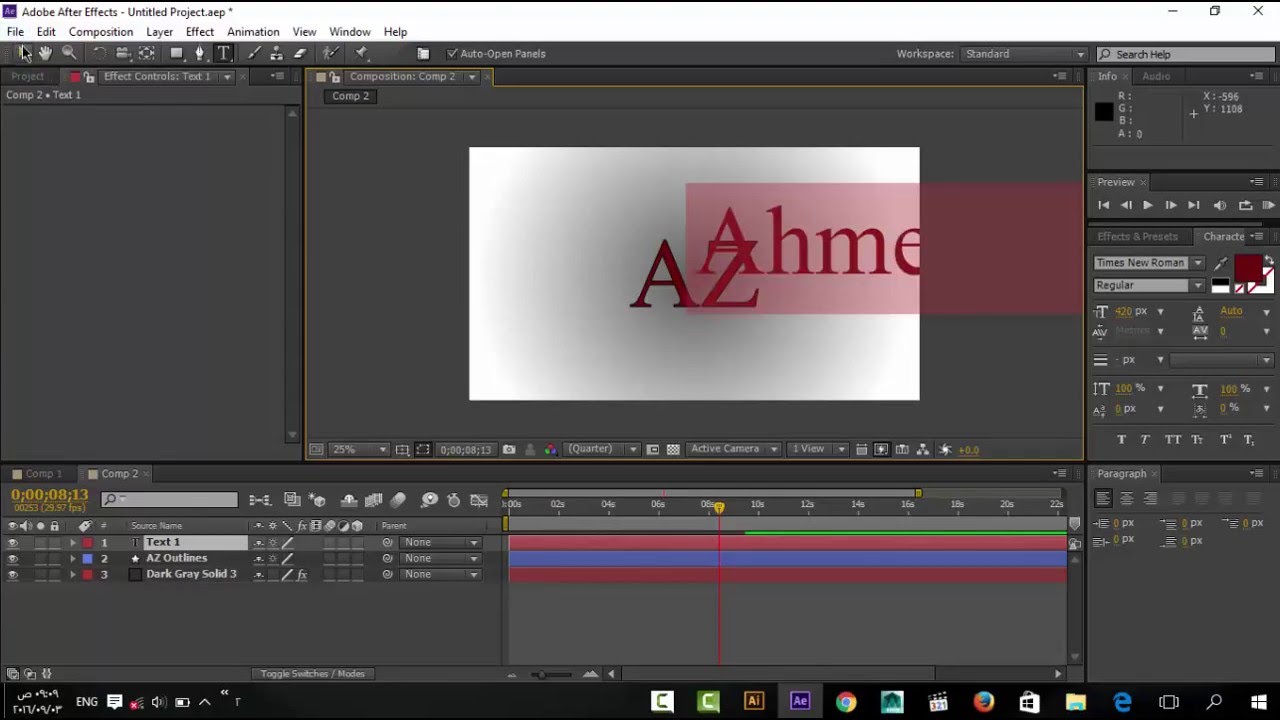
Task: Toggle All Caps in Character panel
Action: tap(1172, 440)
